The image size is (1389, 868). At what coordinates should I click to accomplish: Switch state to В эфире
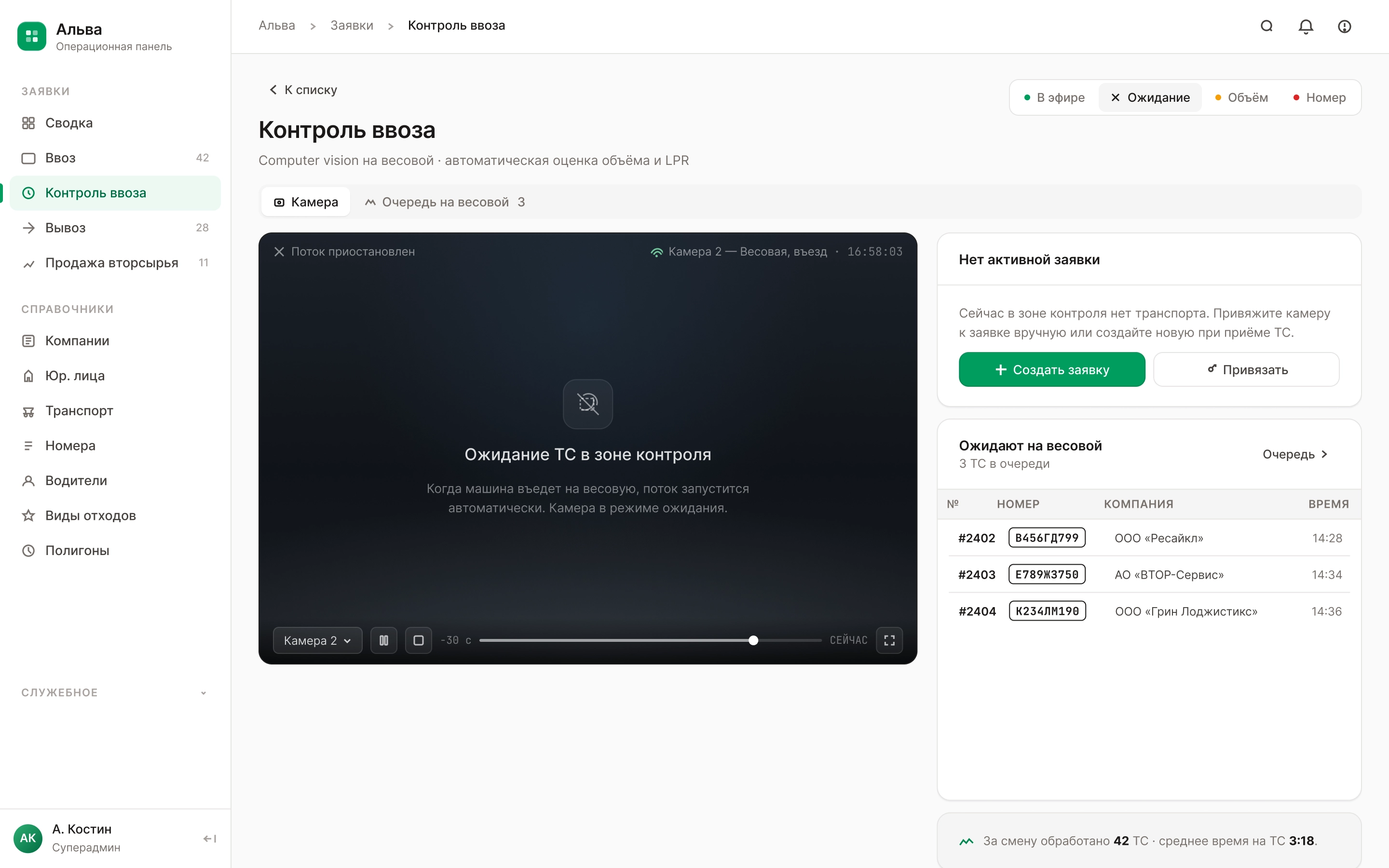[1054, 97]
